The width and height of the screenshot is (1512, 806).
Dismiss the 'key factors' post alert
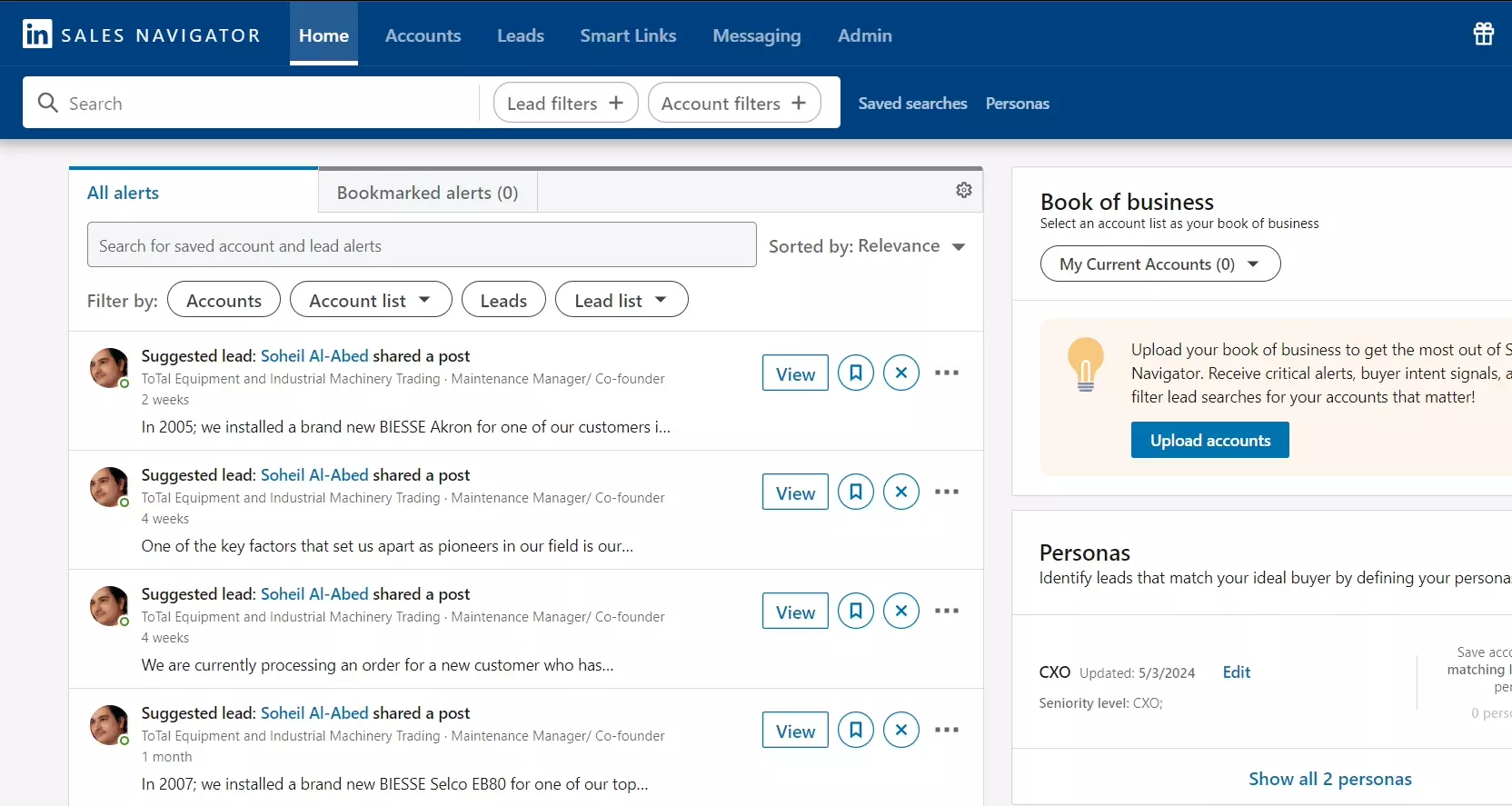point(901,492)
